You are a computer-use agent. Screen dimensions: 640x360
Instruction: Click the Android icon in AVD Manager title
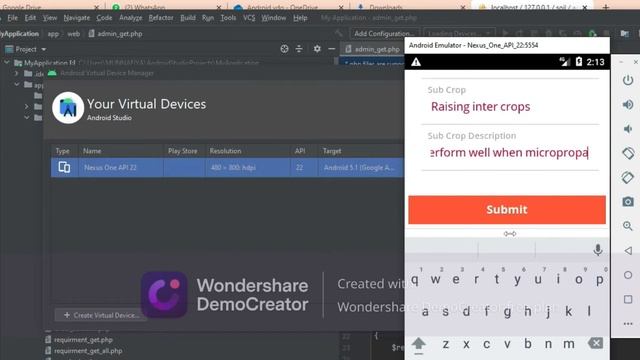tap(52, 73)
